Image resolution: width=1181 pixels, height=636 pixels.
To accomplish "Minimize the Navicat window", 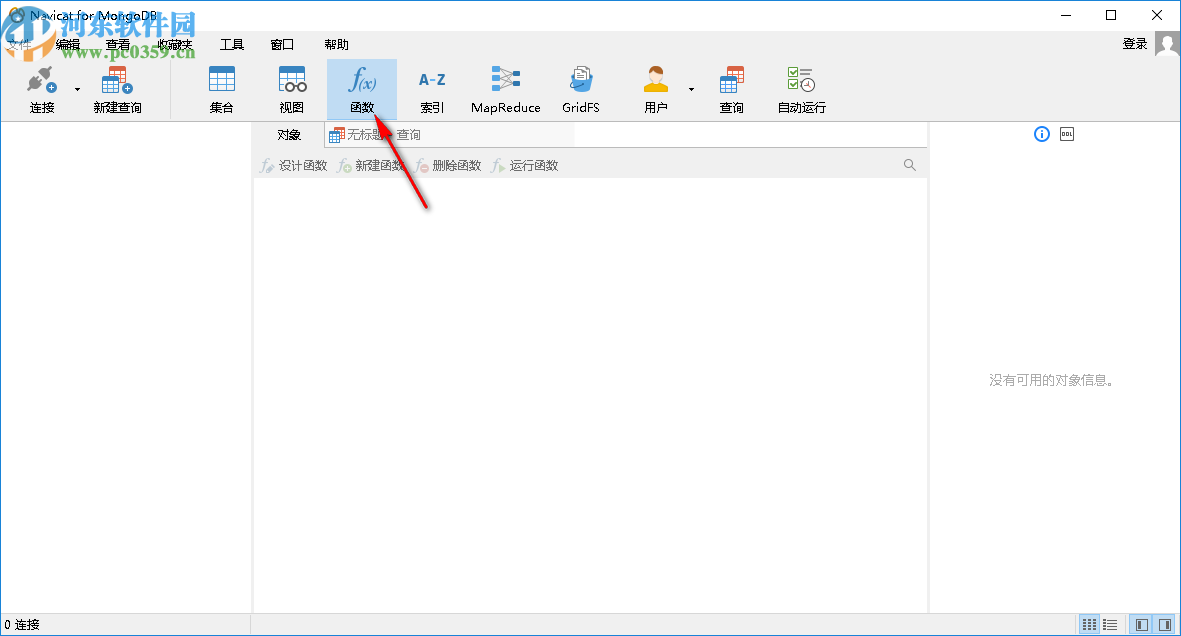I will (x=1066, y=15).
